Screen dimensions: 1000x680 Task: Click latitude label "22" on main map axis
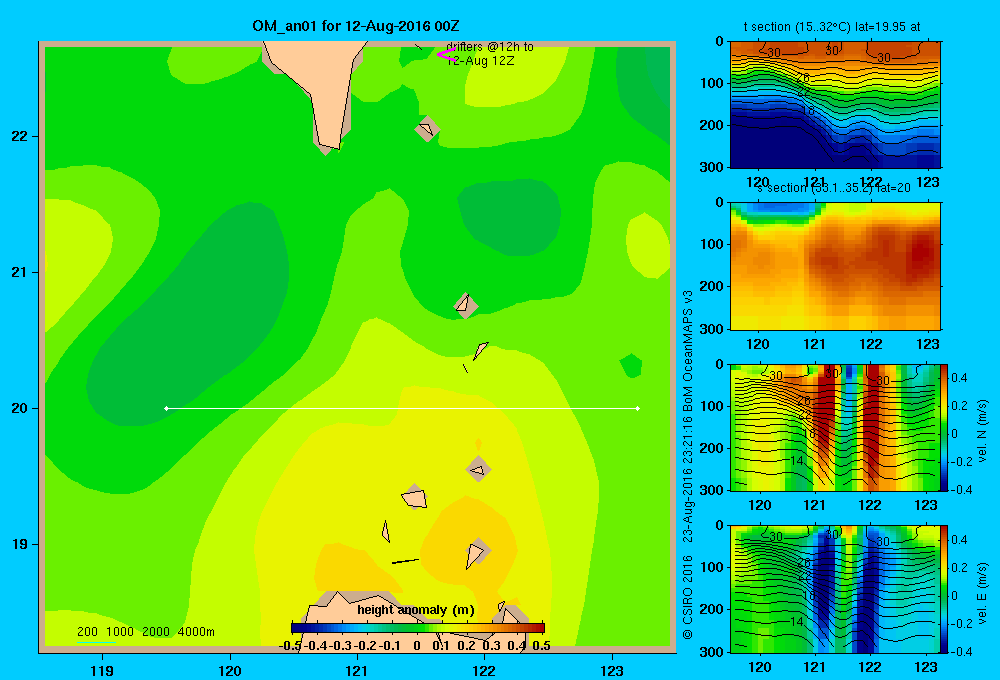(x=20, y=137)
